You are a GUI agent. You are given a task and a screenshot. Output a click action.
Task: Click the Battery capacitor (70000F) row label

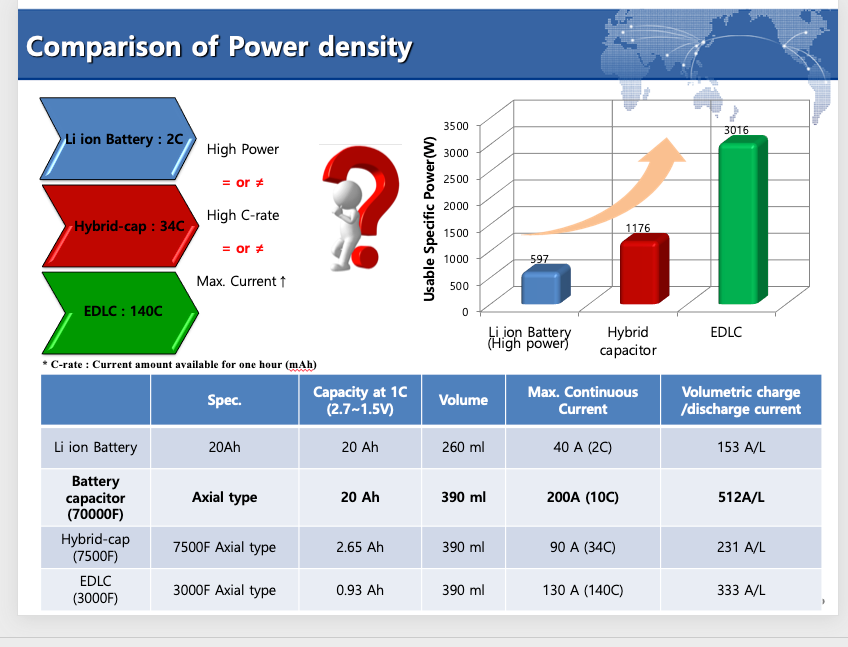tap(95, 497)
